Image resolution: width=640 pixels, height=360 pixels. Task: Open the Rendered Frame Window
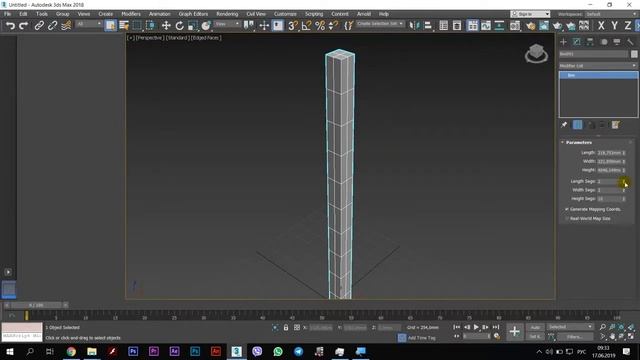(x=544, y=26)
